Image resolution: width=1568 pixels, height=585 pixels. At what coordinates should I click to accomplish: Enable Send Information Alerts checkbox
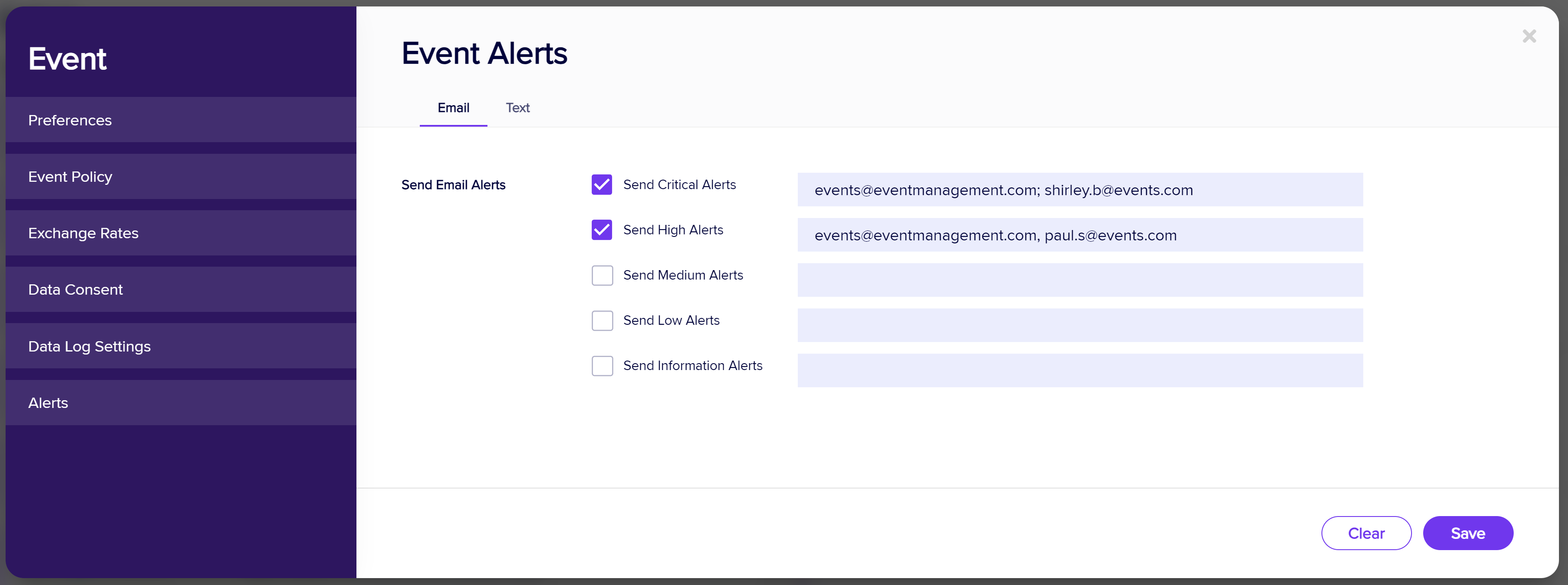601,365
